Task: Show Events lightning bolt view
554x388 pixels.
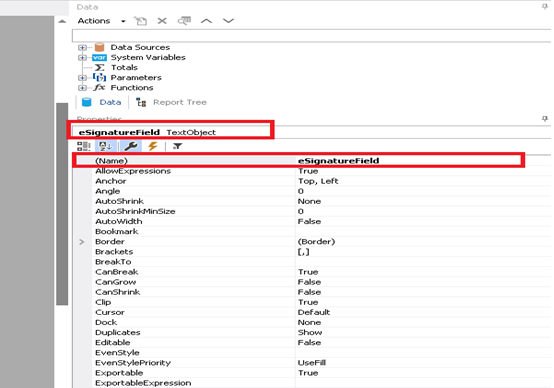Action: [x=153, y=146]
